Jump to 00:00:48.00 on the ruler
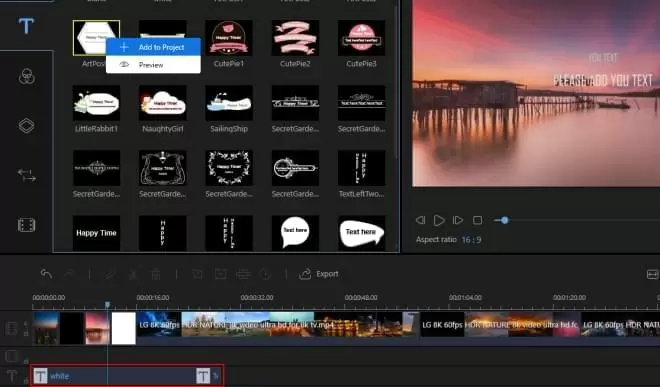The image size is (660, 387). point(361,297)
